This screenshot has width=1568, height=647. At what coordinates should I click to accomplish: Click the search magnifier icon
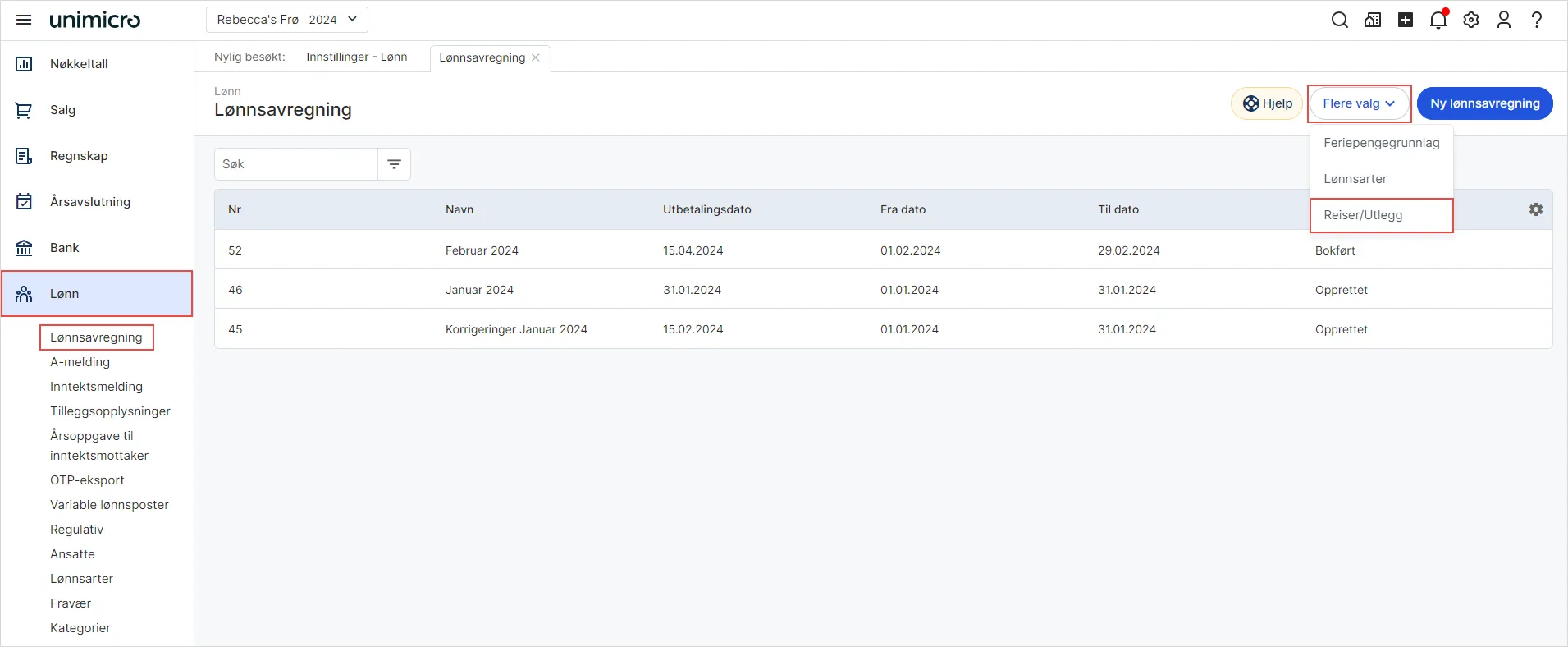coord(1339,20)
